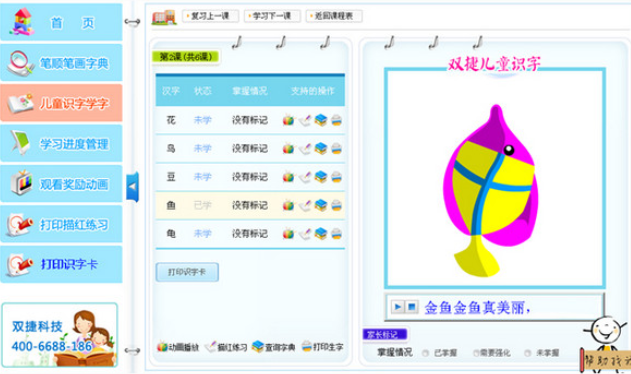Mark character as 未掌握

click(x=528, y=353)
